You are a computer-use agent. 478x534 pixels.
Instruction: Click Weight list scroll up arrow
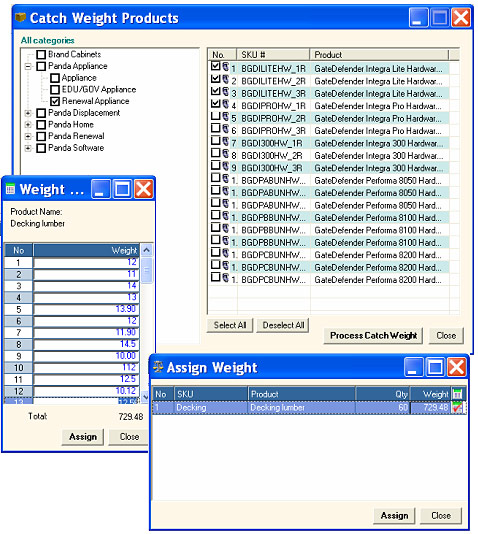[146, 250]
